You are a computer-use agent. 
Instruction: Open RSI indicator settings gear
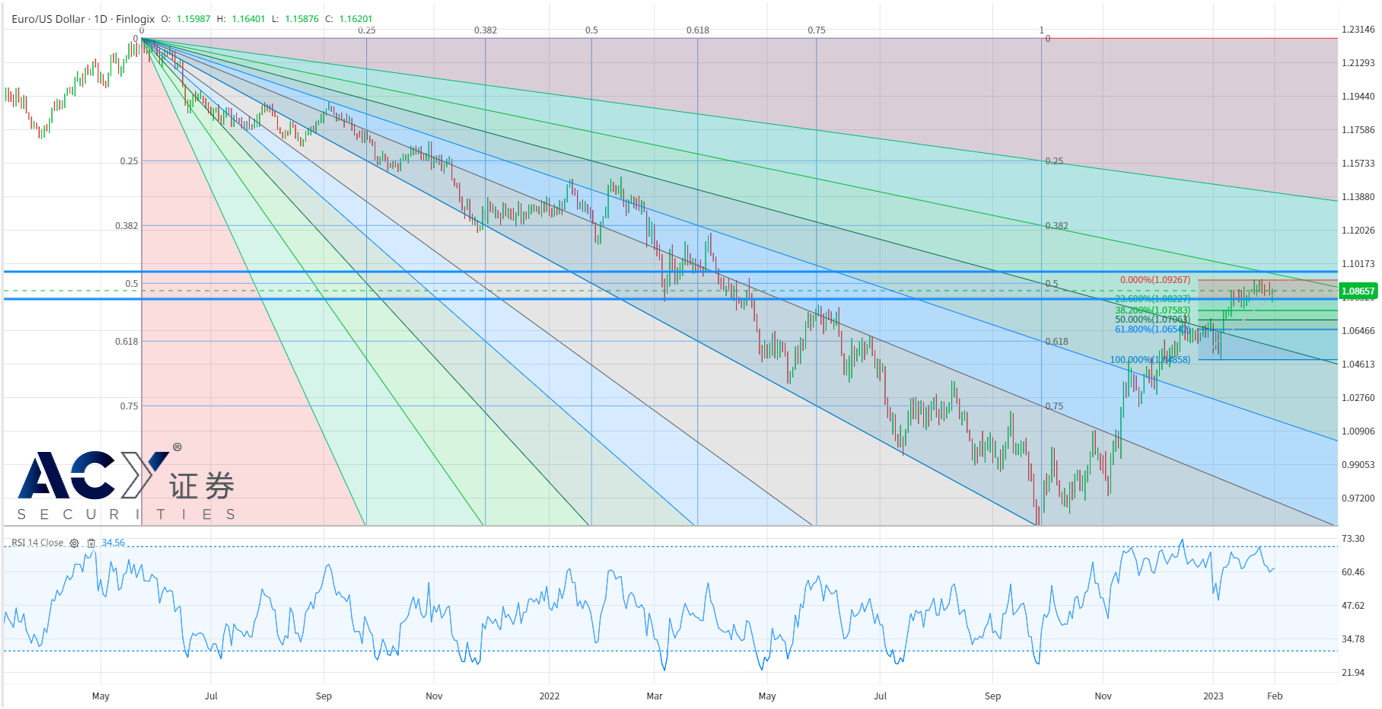74,543
